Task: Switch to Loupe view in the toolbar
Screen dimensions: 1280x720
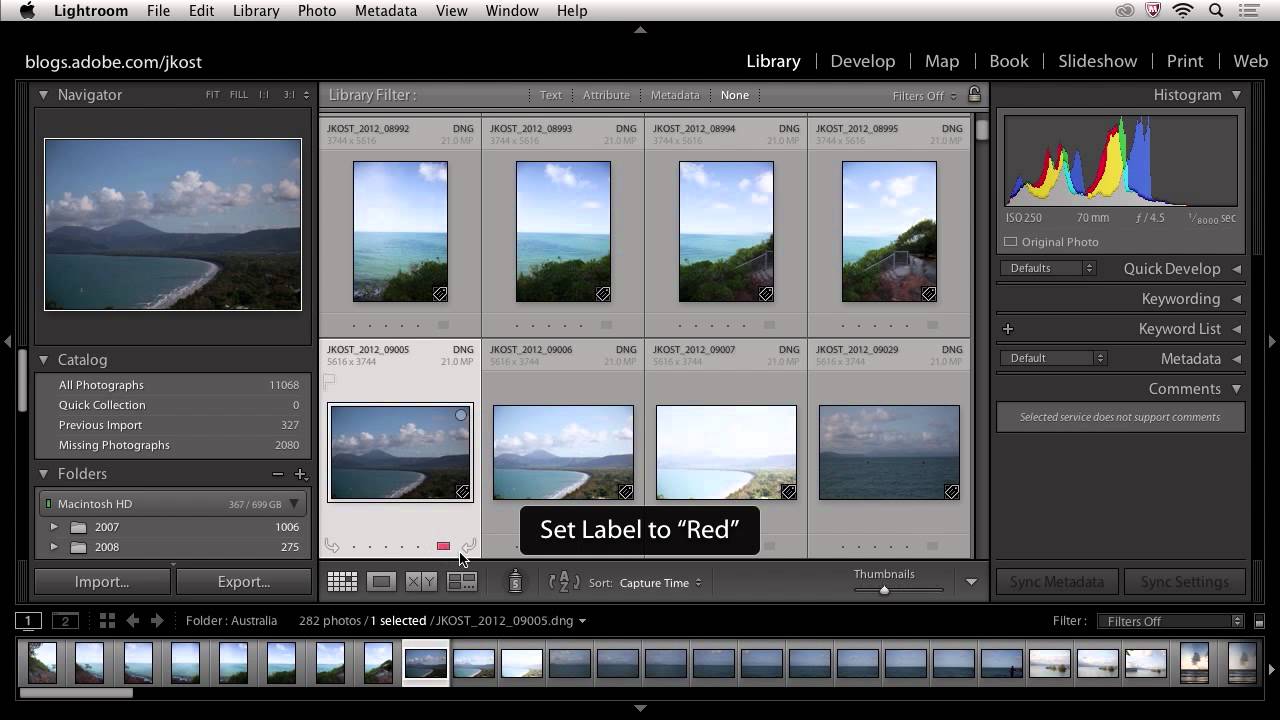Action: pos(381,582)
